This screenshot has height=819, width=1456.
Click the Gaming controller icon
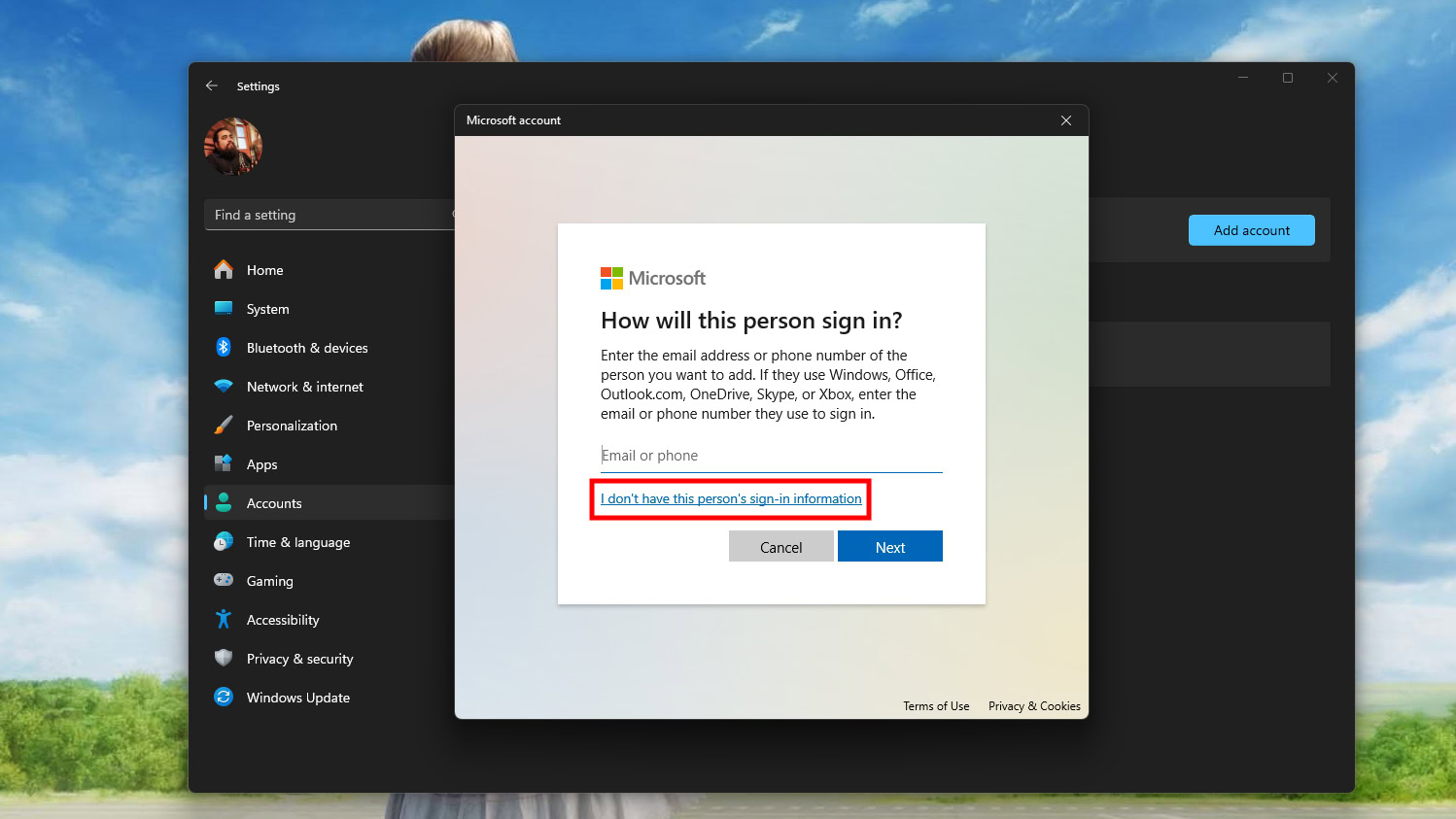tap(224, 581)
